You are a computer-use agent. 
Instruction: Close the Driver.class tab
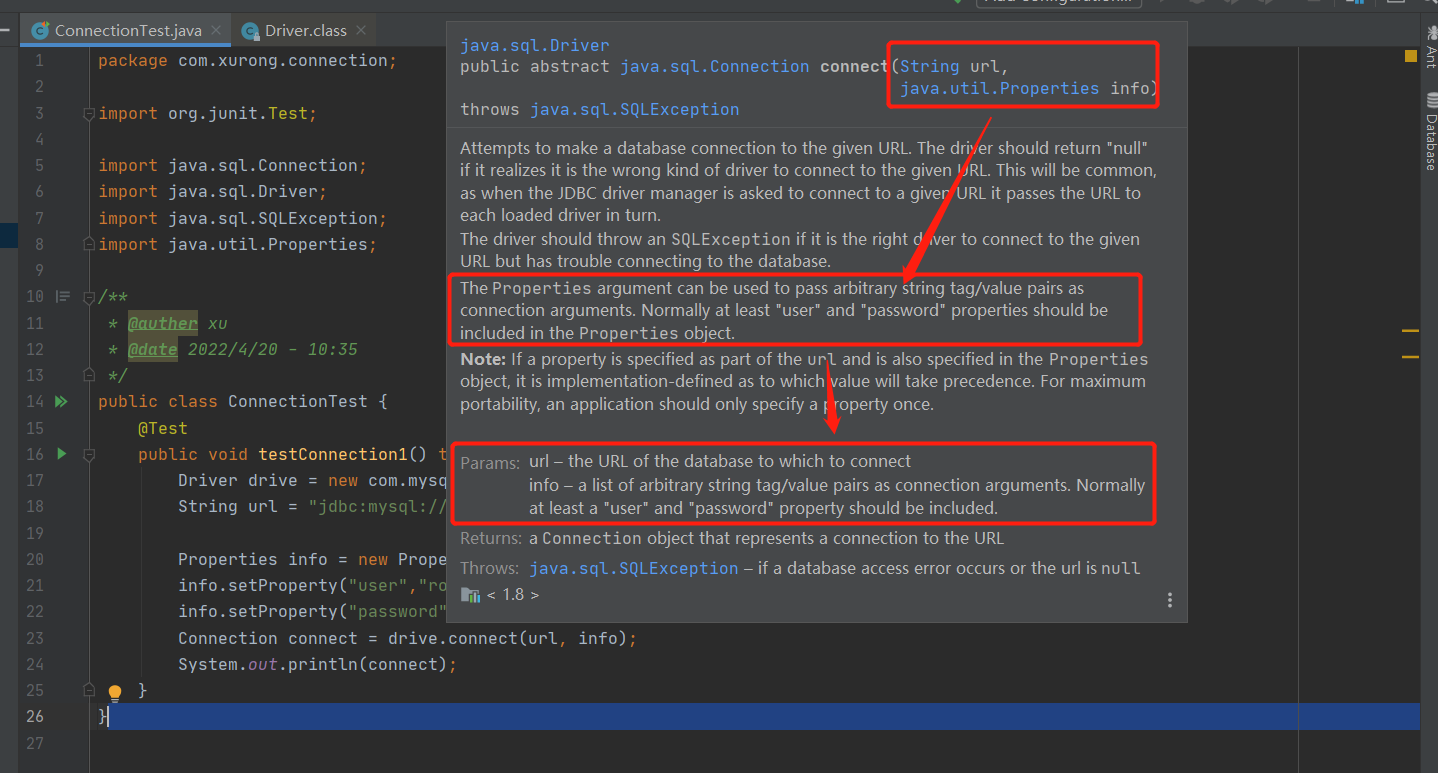[361, 31]
